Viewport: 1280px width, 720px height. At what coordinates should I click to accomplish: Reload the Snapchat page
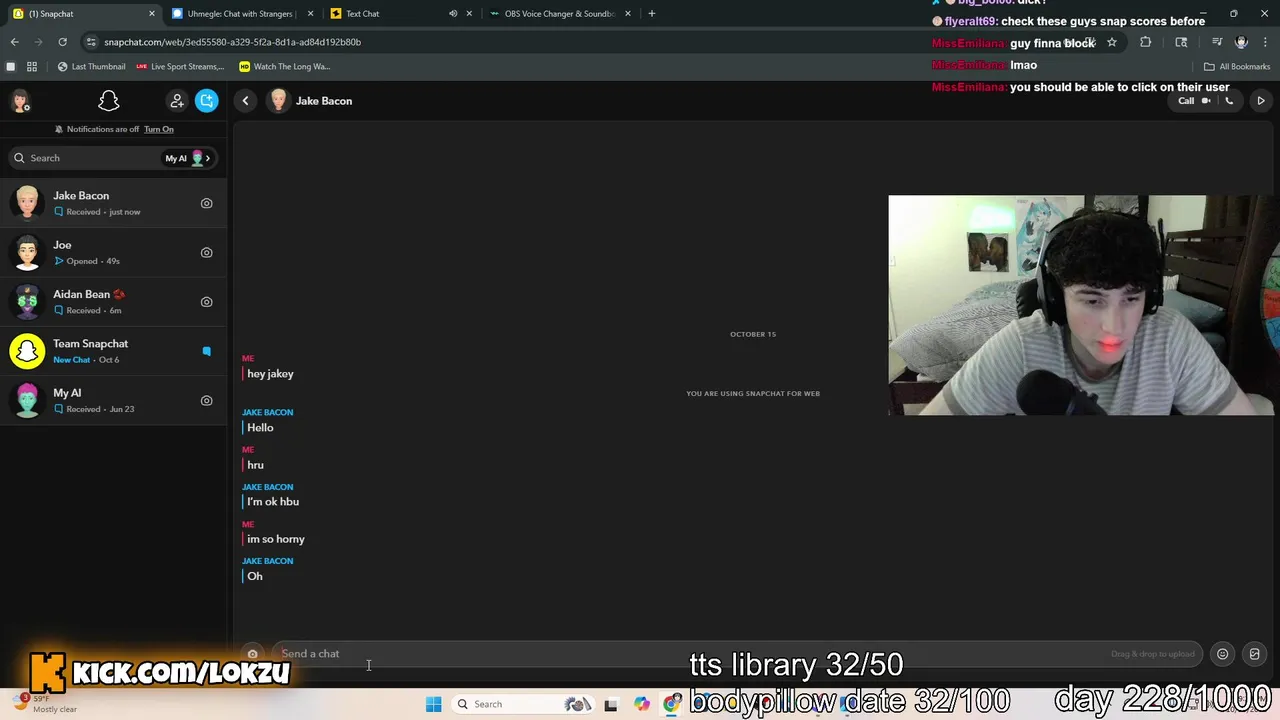coord(62,42)
